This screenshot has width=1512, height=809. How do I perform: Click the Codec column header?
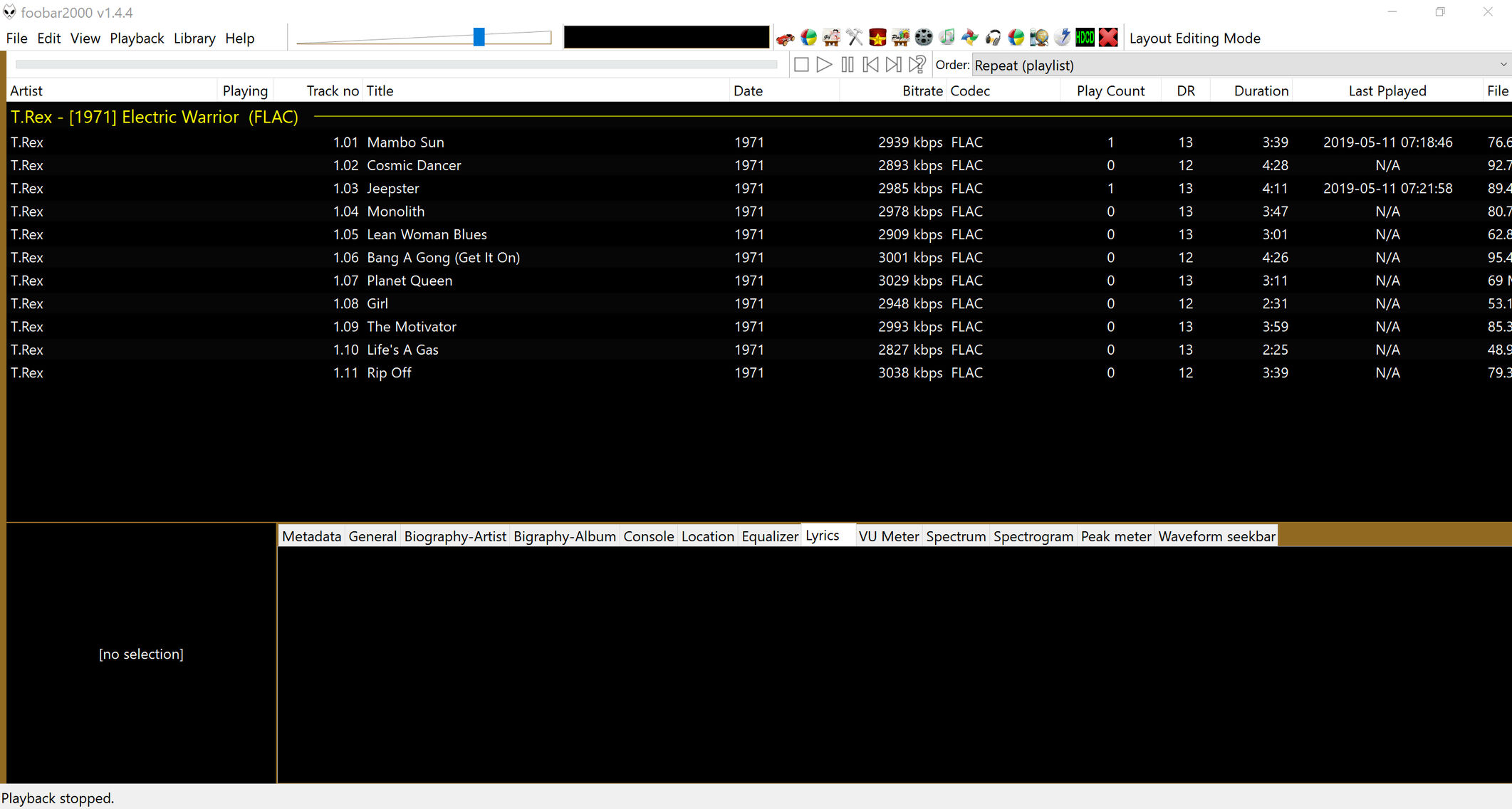click(1003, 90)
